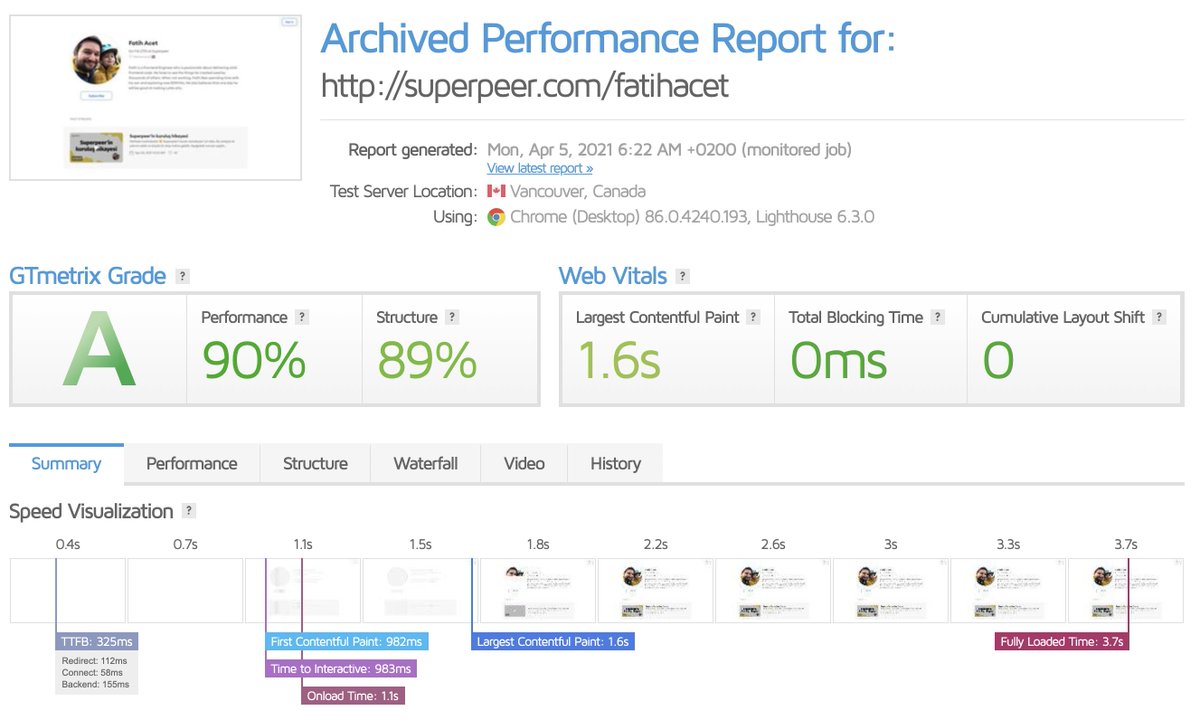Click help icon for Total Blocking Time

pyautogui.click(x=937, y=317)
